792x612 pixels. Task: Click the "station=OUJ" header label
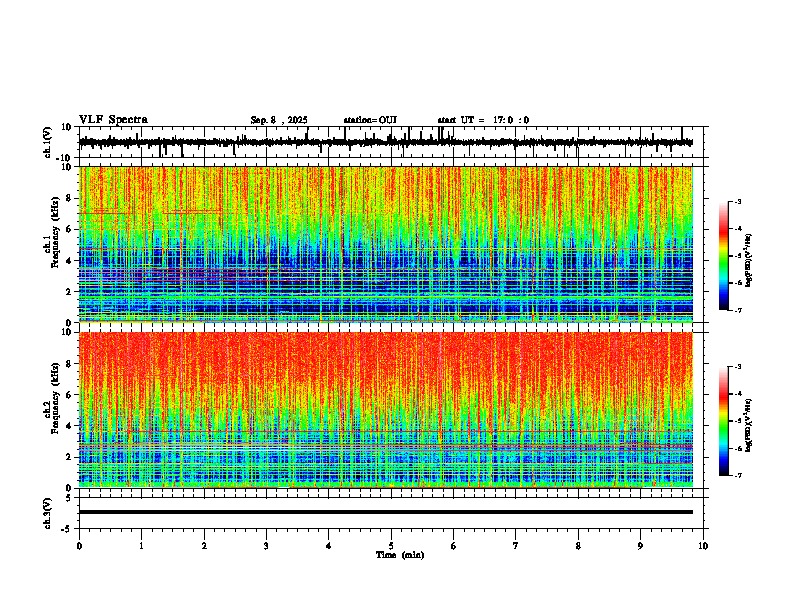tap(370, 120)
